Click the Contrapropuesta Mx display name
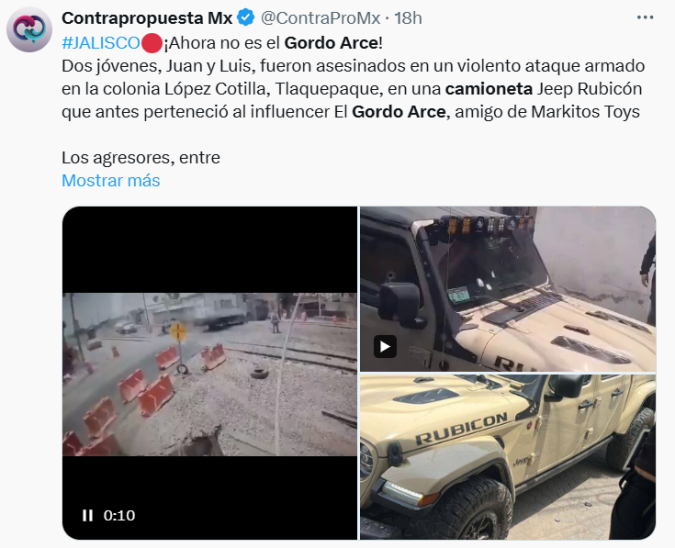675x548 pixels. pos(147,18)
